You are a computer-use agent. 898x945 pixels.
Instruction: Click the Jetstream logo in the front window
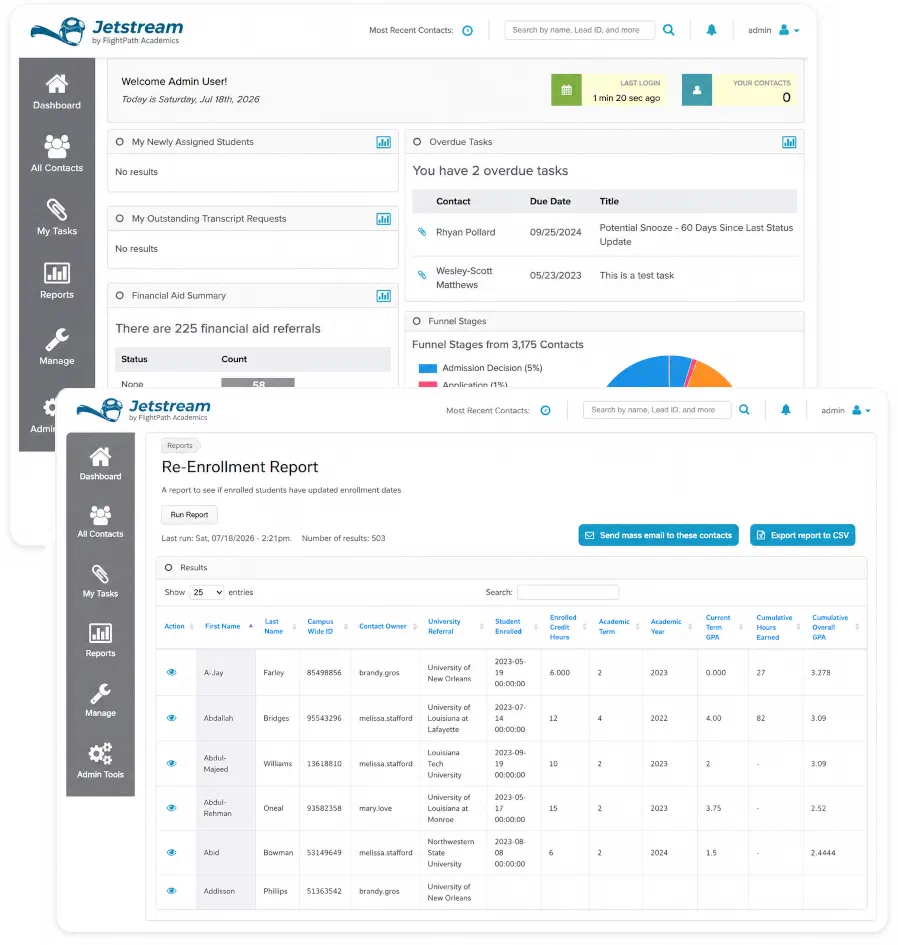pos(143,410)
